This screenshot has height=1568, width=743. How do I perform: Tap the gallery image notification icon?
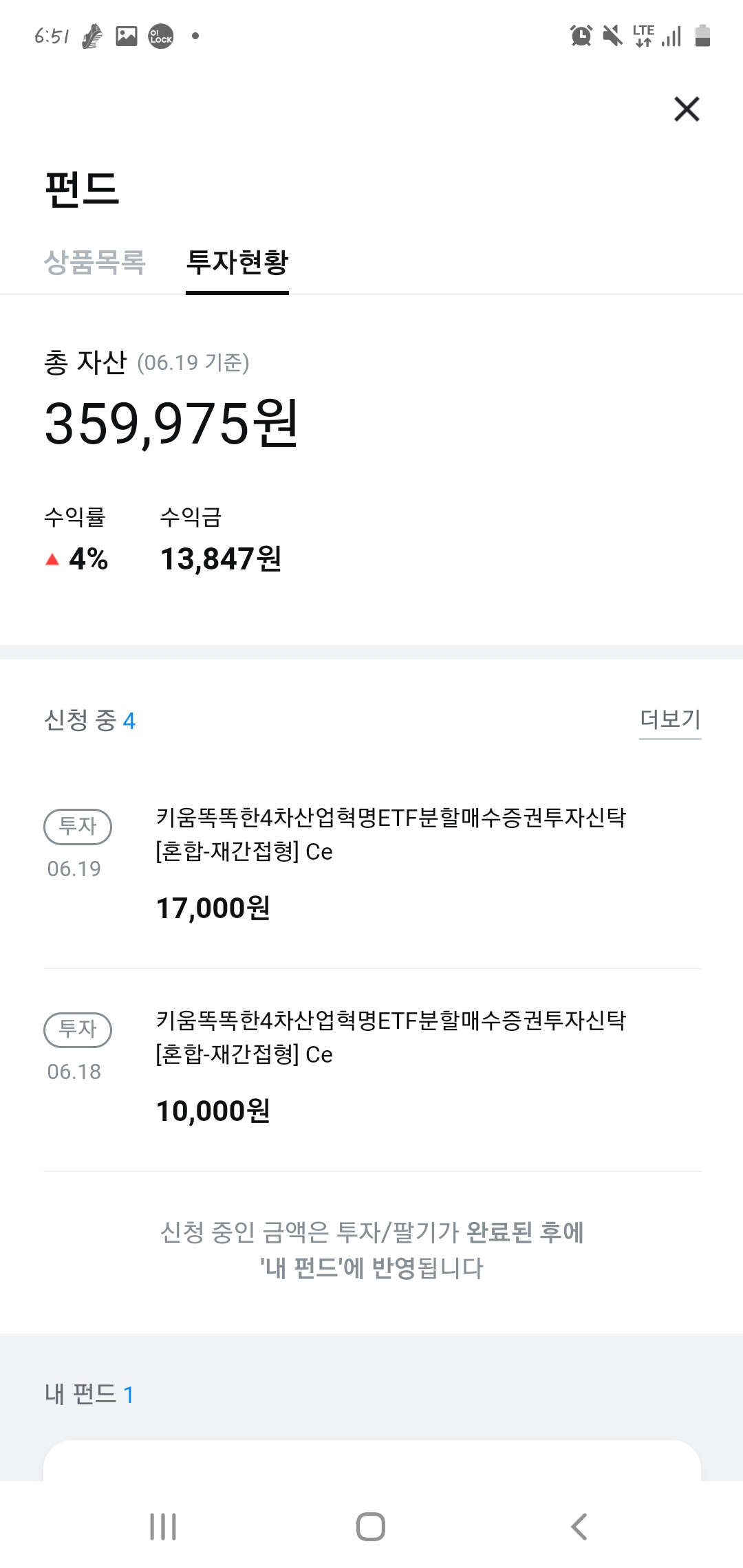pos(127,36)
